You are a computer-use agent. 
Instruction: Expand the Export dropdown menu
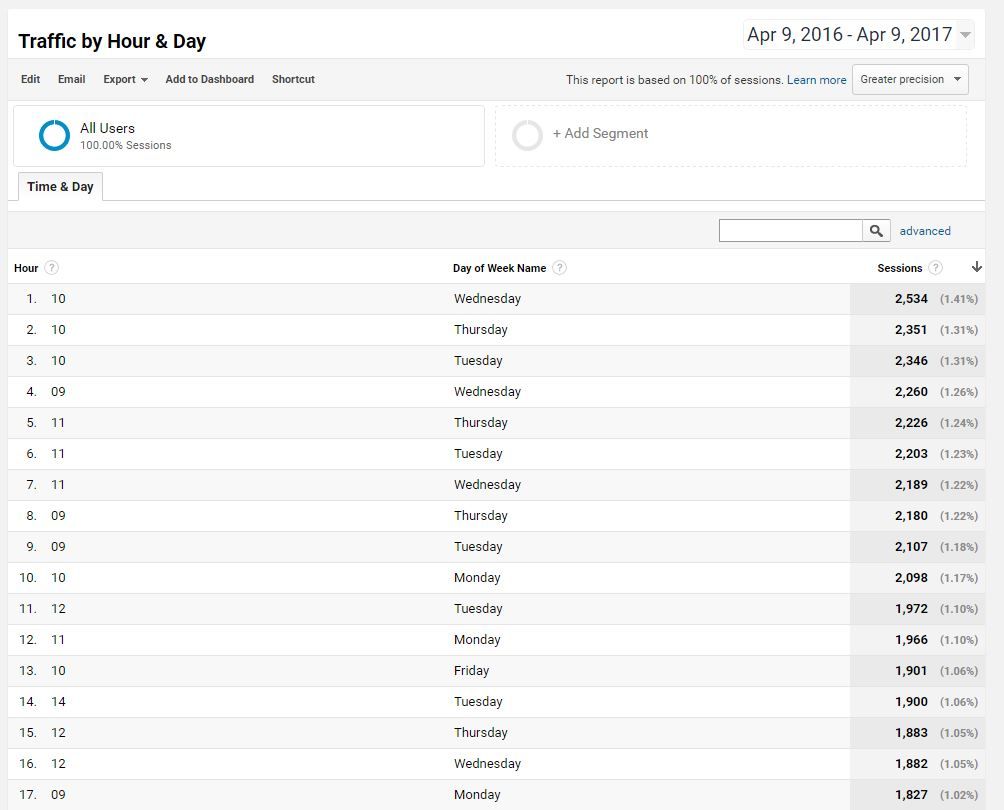click(x=125, y=79)
